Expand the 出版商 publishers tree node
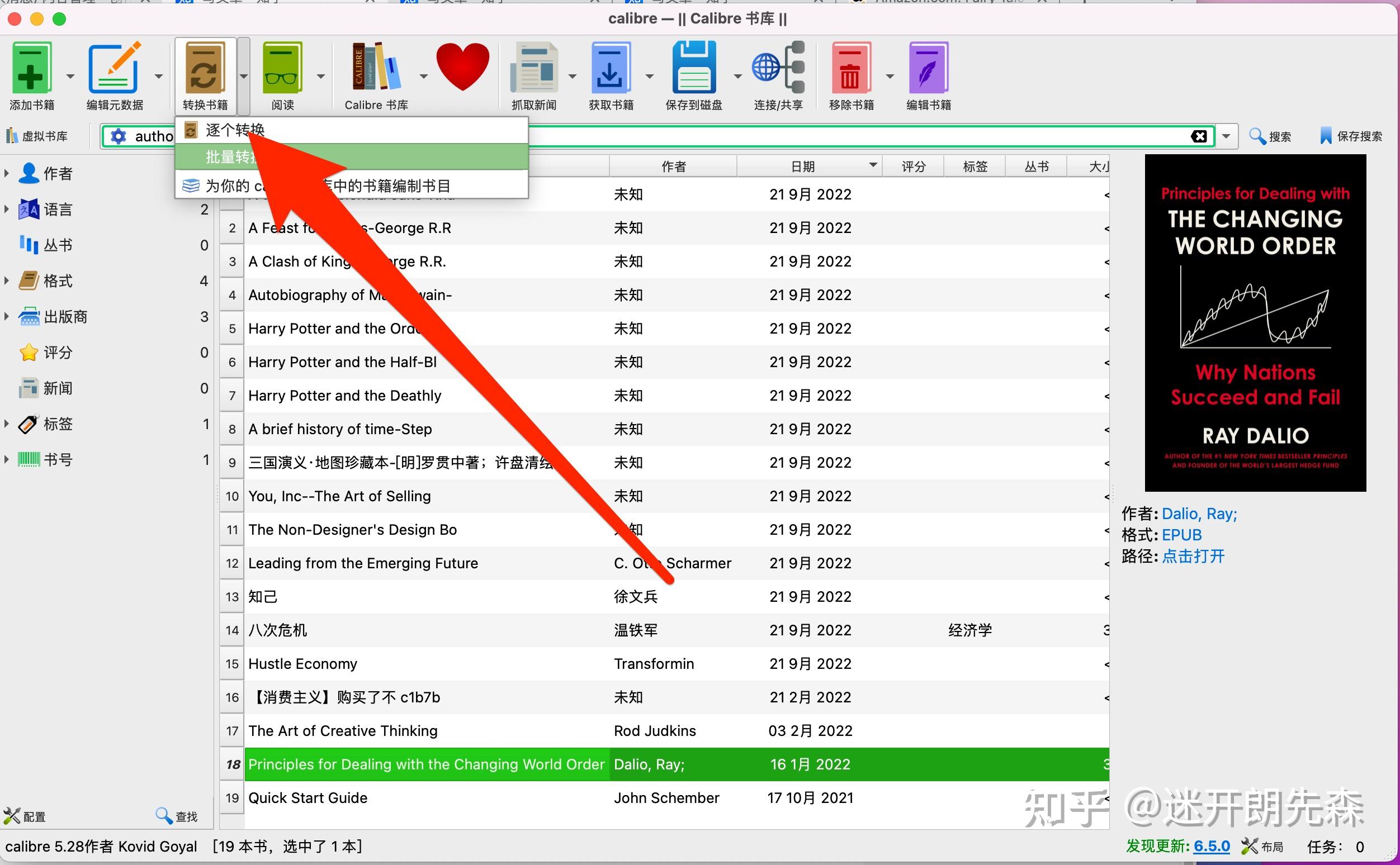Screen dimensions: 1400x865 pos(6,316)
